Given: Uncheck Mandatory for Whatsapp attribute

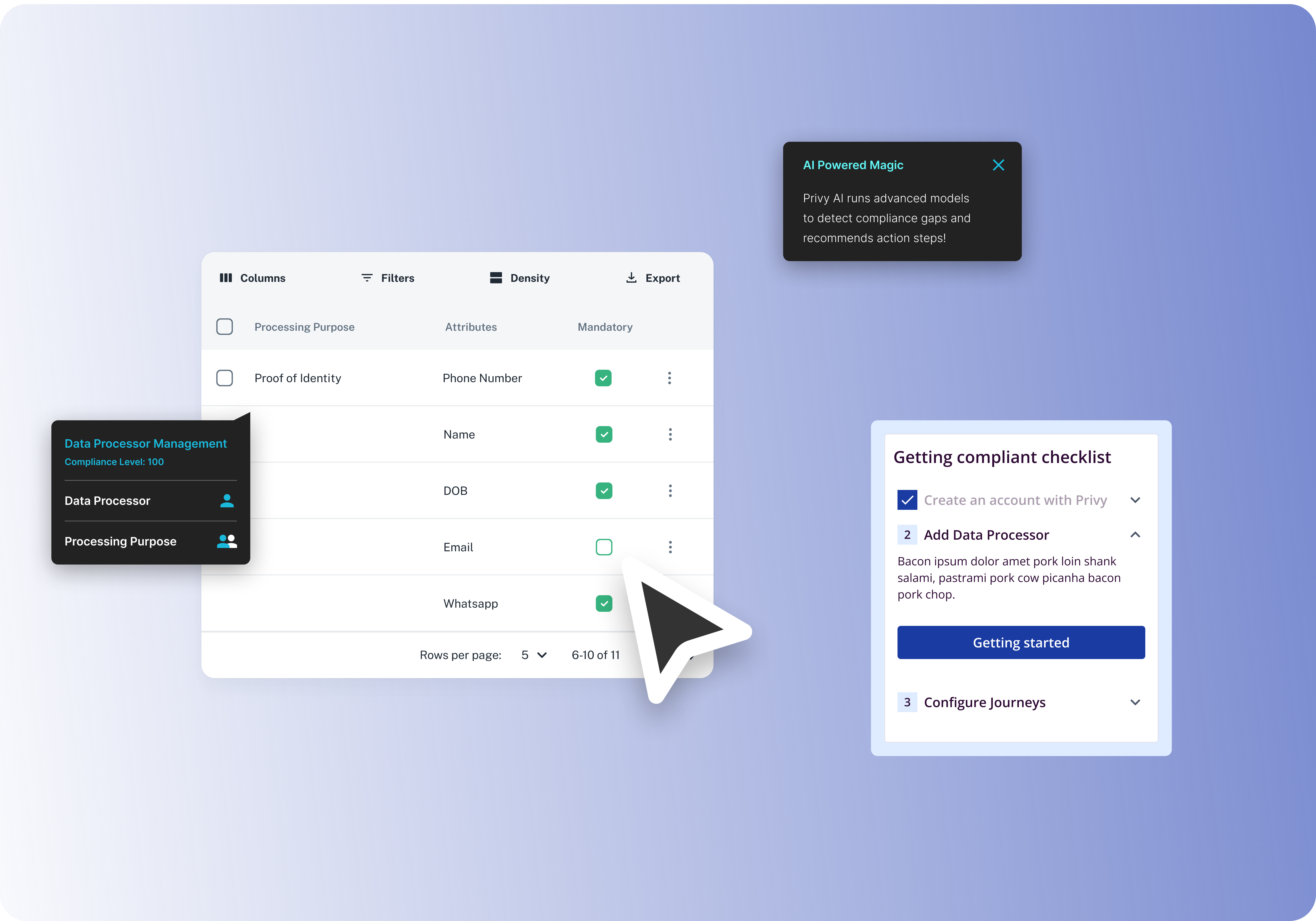Looking at the screenshot, I should [604, 603].
